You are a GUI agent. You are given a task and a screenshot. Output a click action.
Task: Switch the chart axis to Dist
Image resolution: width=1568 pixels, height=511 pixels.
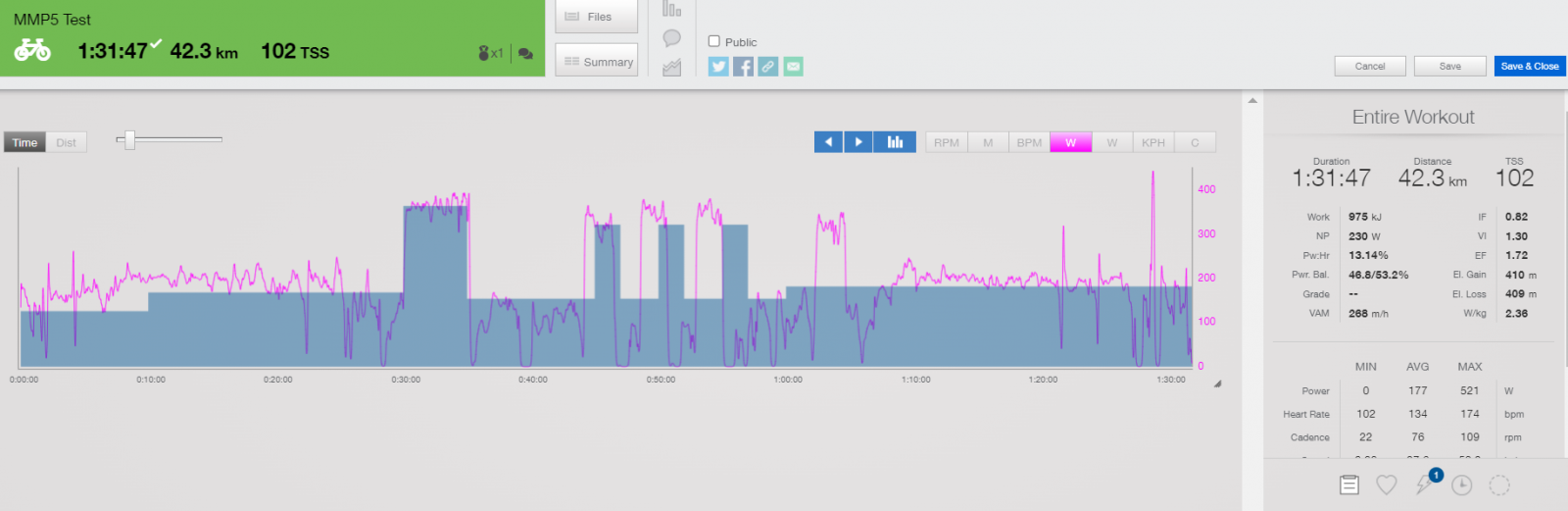[x=66, y=142]
